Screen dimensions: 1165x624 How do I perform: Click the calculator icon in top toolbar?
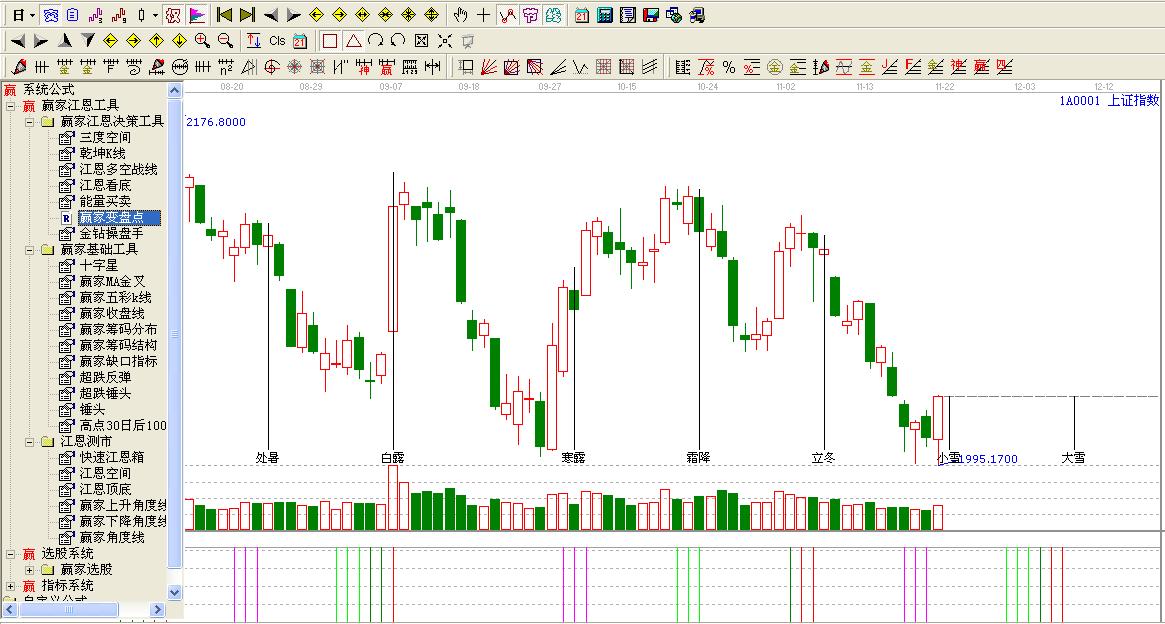point(605,15)
